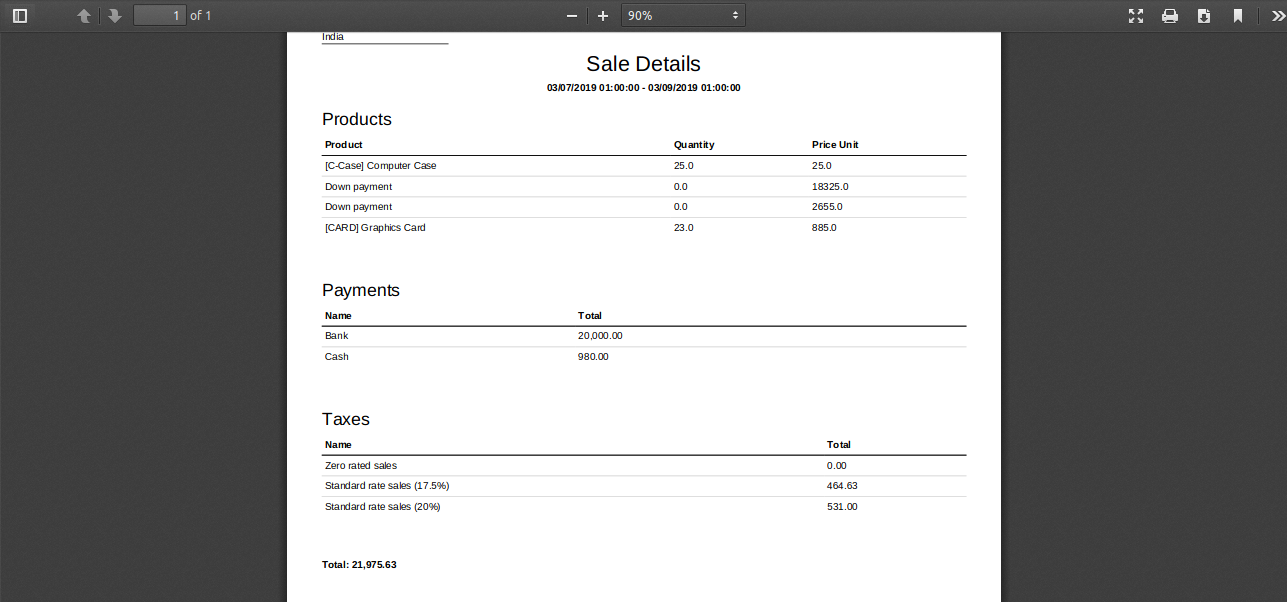Click Standard rate sales (20%) entry
Screen dimensions: 1287x602
[x=383, y=507]
